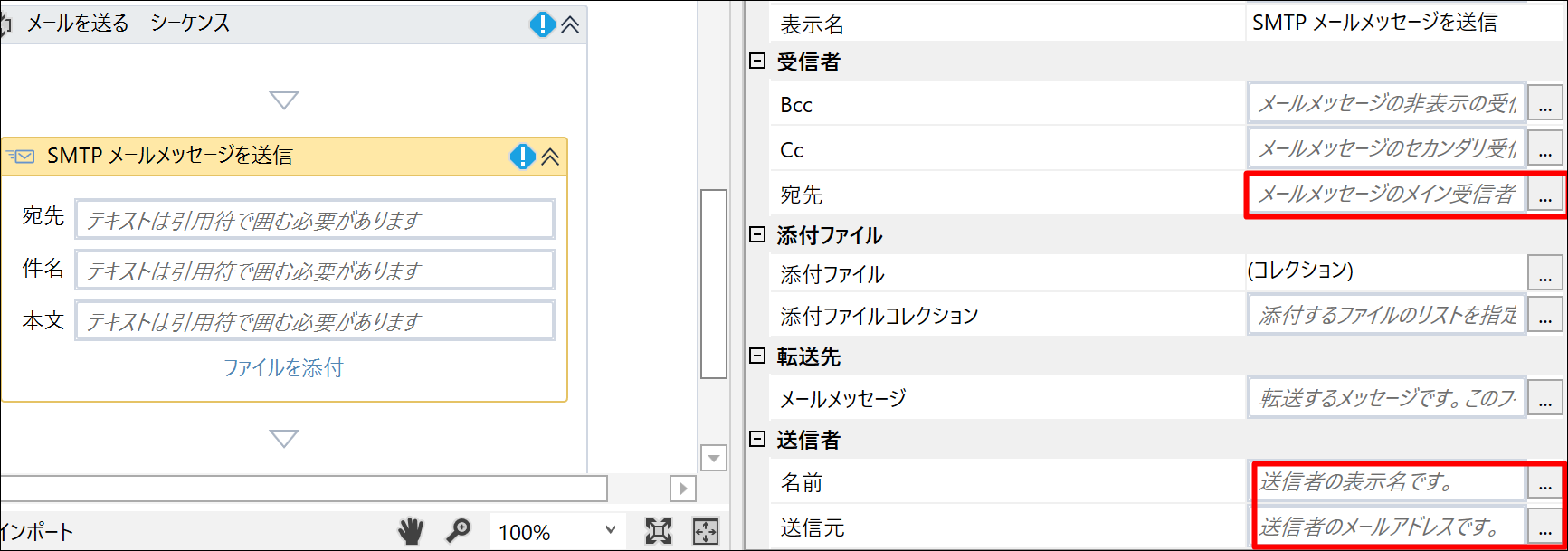Open the 添付ファイルコレクション expression editor button

tap(1545, 315)
